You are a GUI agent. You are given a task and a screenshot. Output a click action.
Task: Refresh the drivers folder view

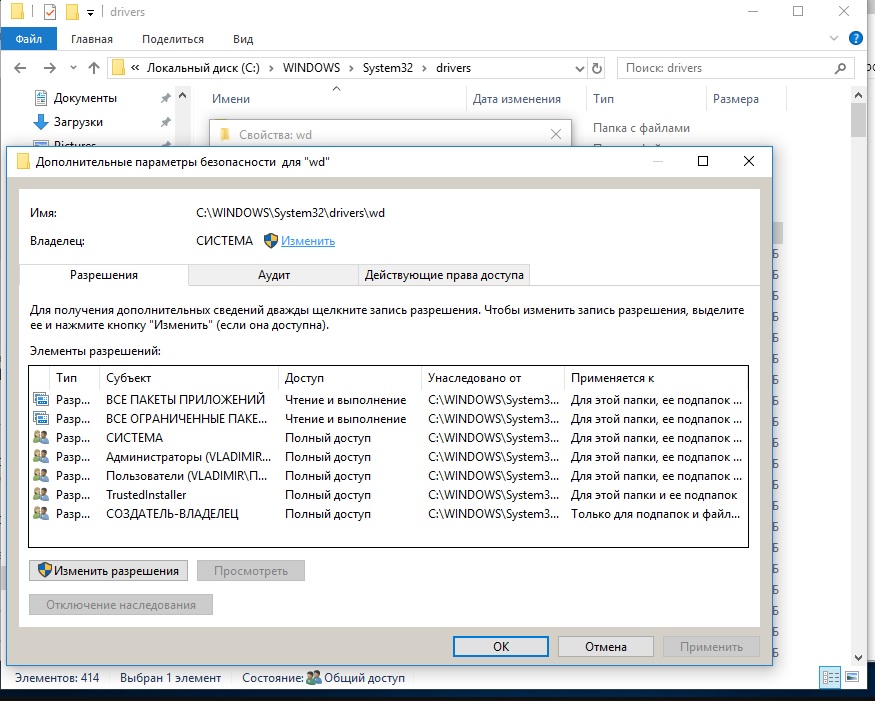pyautogui.click(x=597, y=68)
